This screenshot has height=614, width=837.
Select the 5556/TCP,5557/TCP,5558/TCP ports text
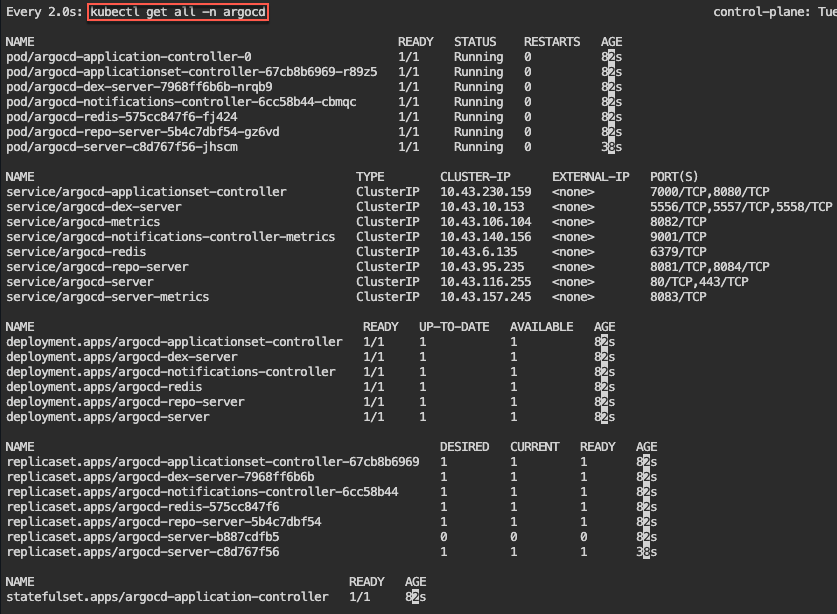(740, 207)
